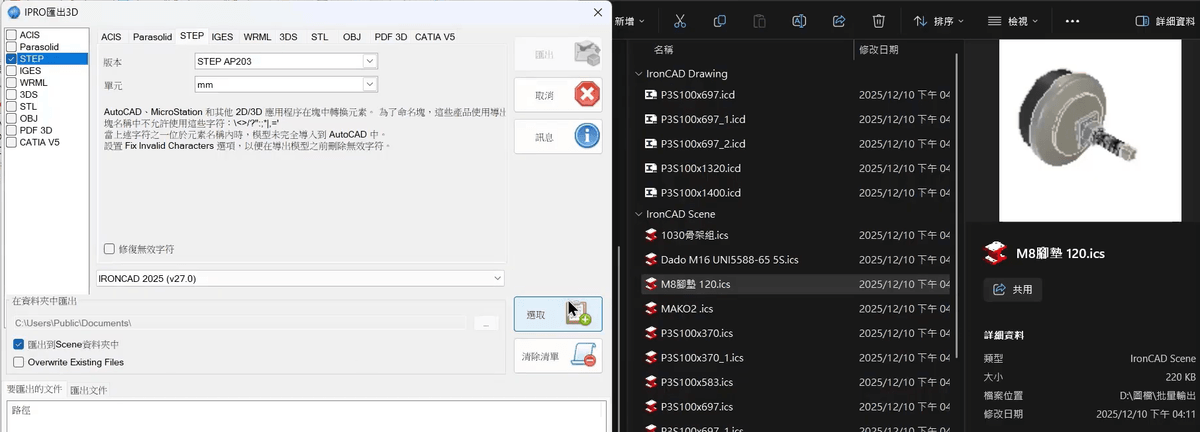
Task: Check the STL format checkbox
Action: pos(11,106)
